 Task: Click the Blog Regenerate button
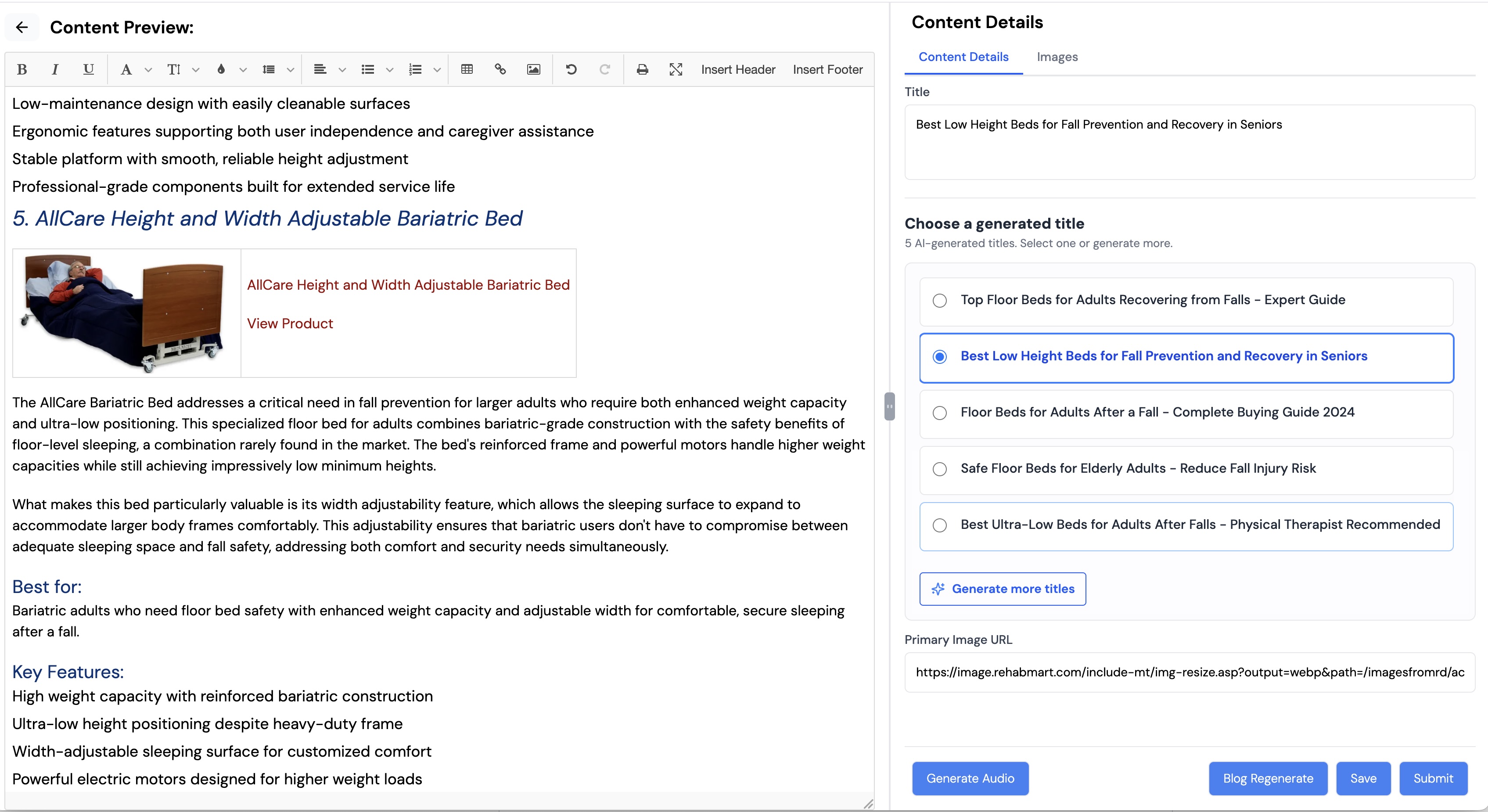pyautogui.click(x=1268, y=779)
